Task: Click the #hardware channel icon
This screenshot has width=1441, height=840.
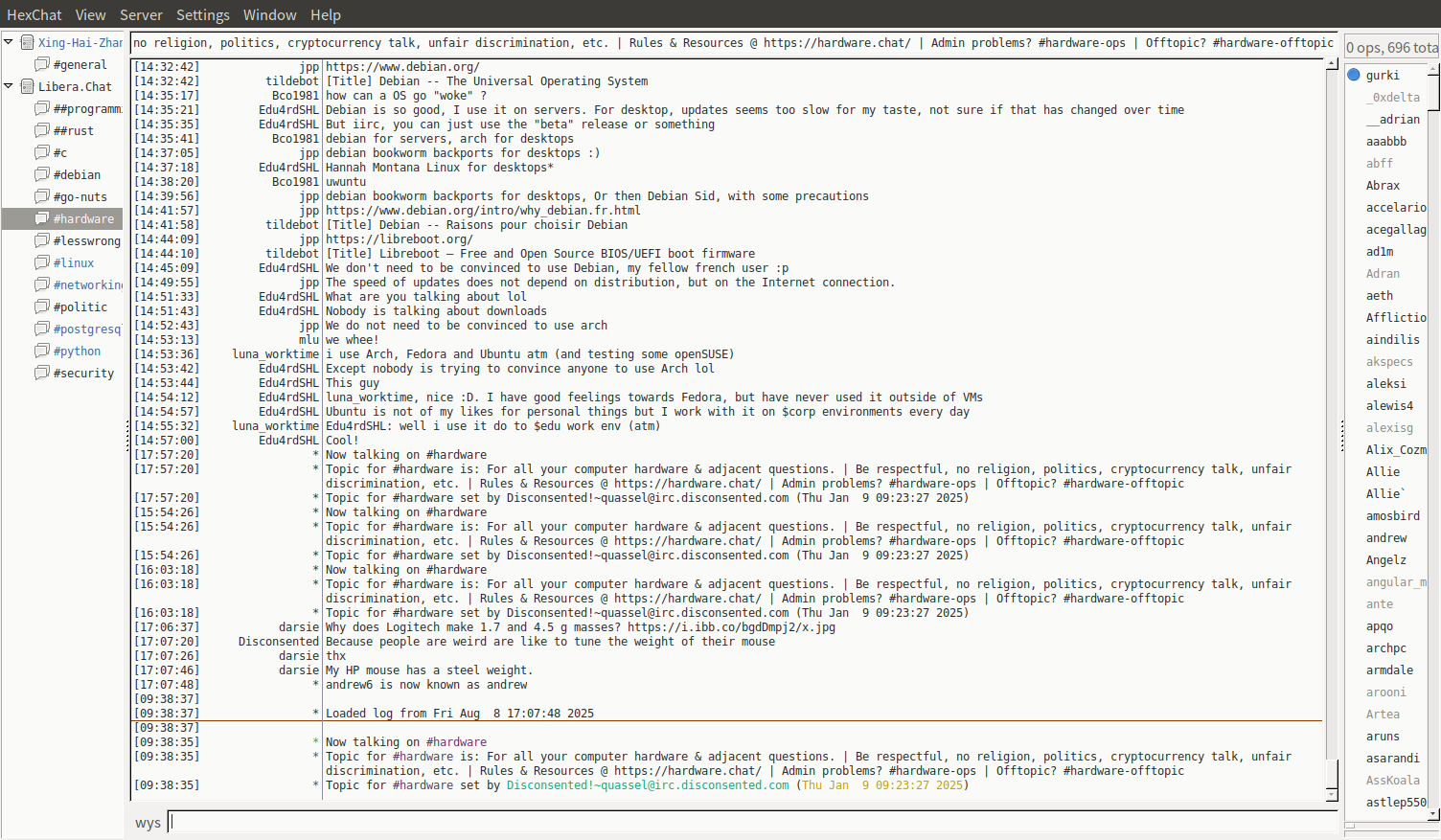Action: (x=42, y=218)
